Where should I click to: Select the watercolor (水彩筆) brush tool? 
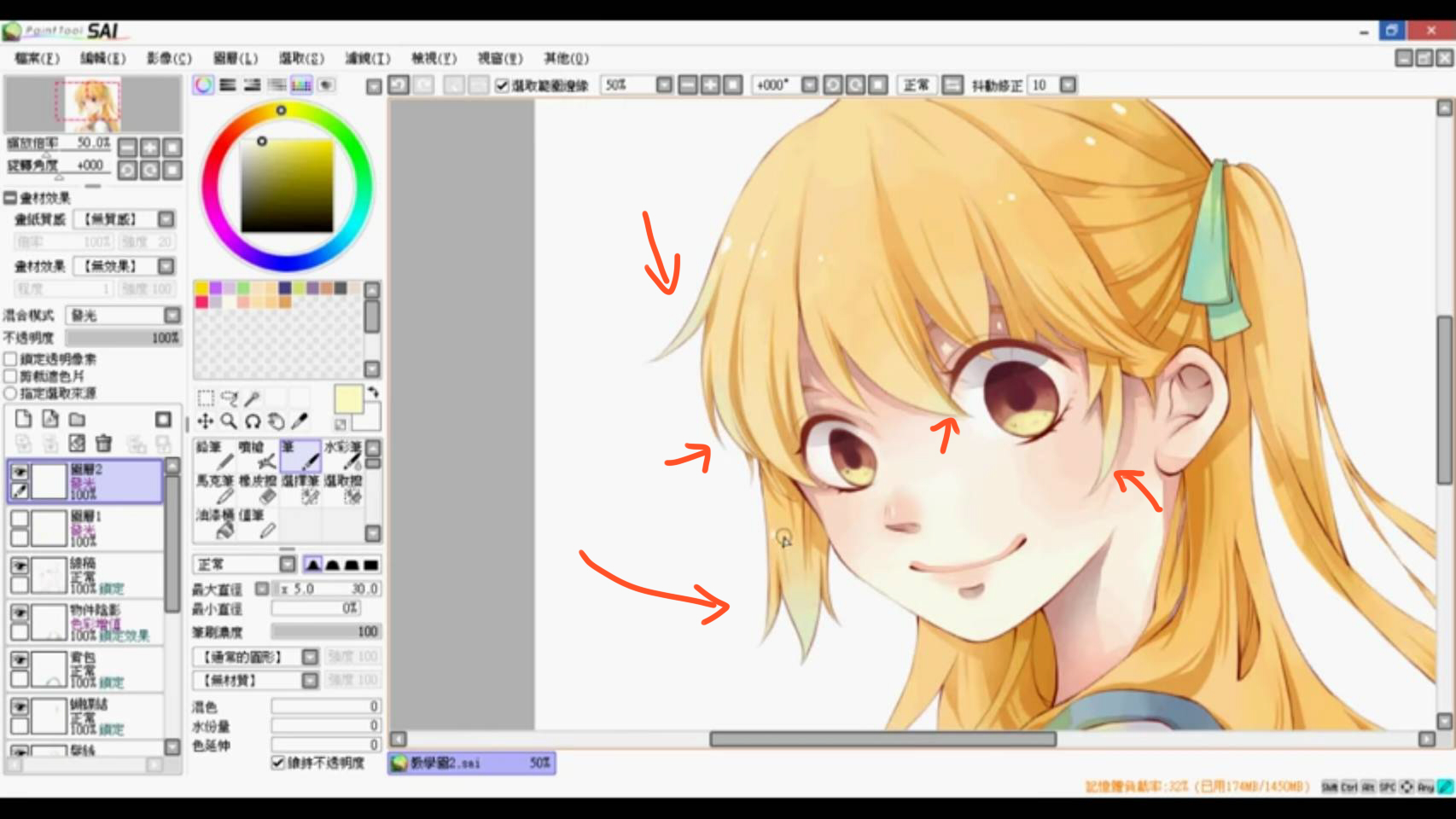(x=343, y=455)
